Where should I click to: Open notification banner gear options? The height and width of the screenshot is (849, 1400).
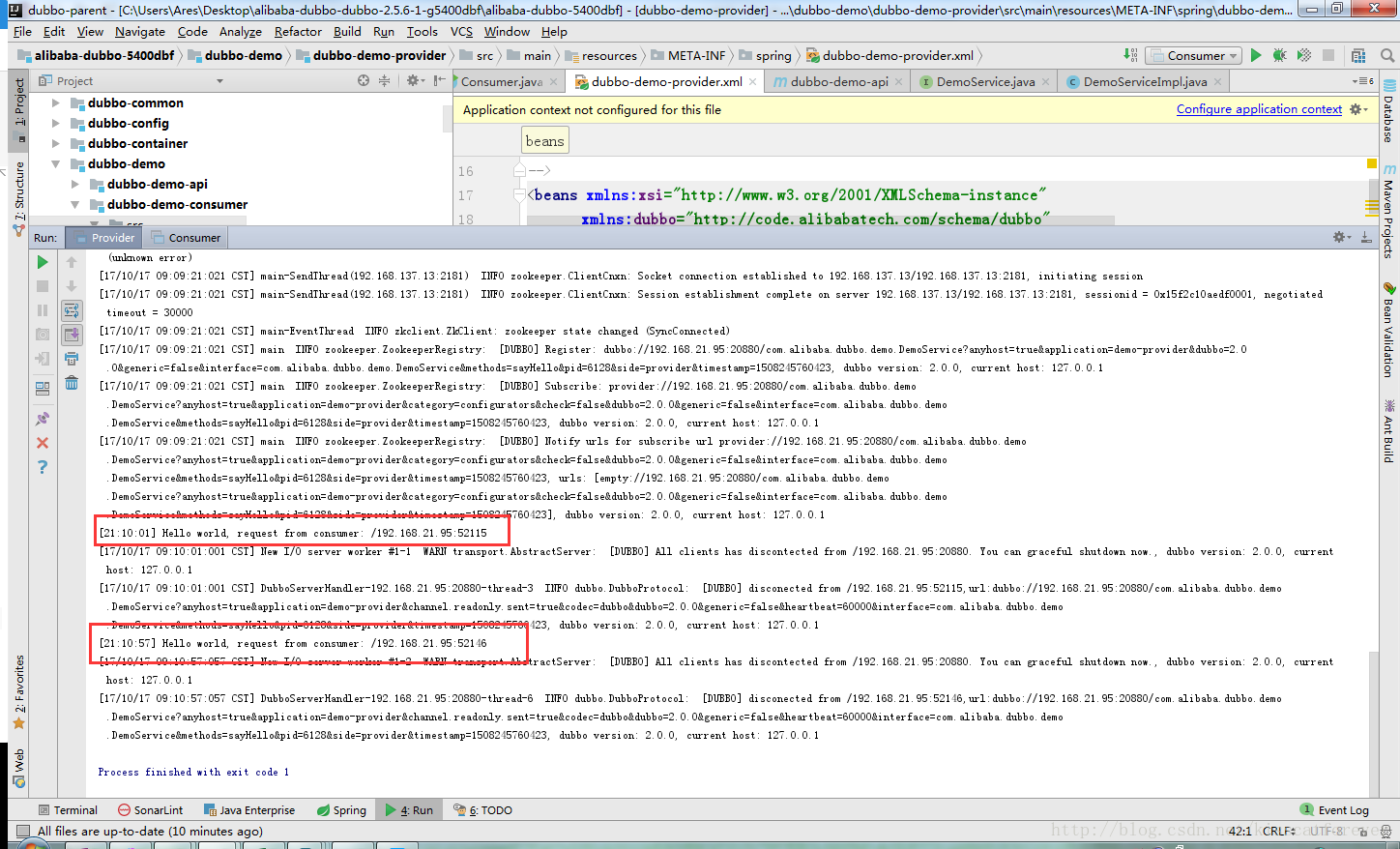click(x=1358, y=109)
